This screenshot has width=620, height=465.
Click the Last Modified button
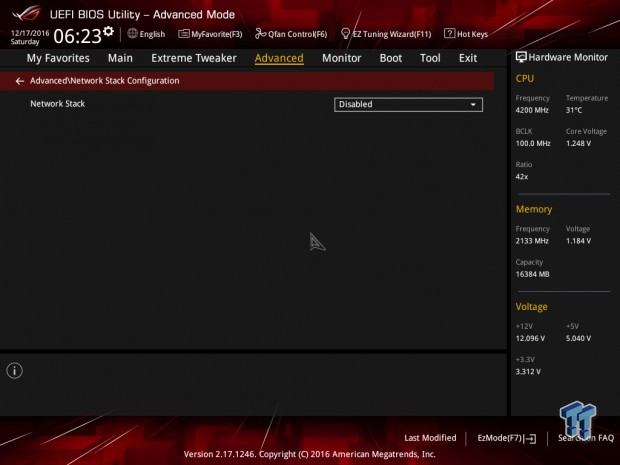[430, 438]
